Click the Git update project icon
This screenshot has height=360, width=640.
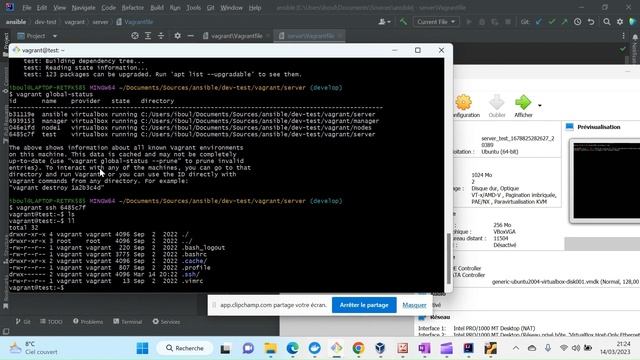click(539, 22)
